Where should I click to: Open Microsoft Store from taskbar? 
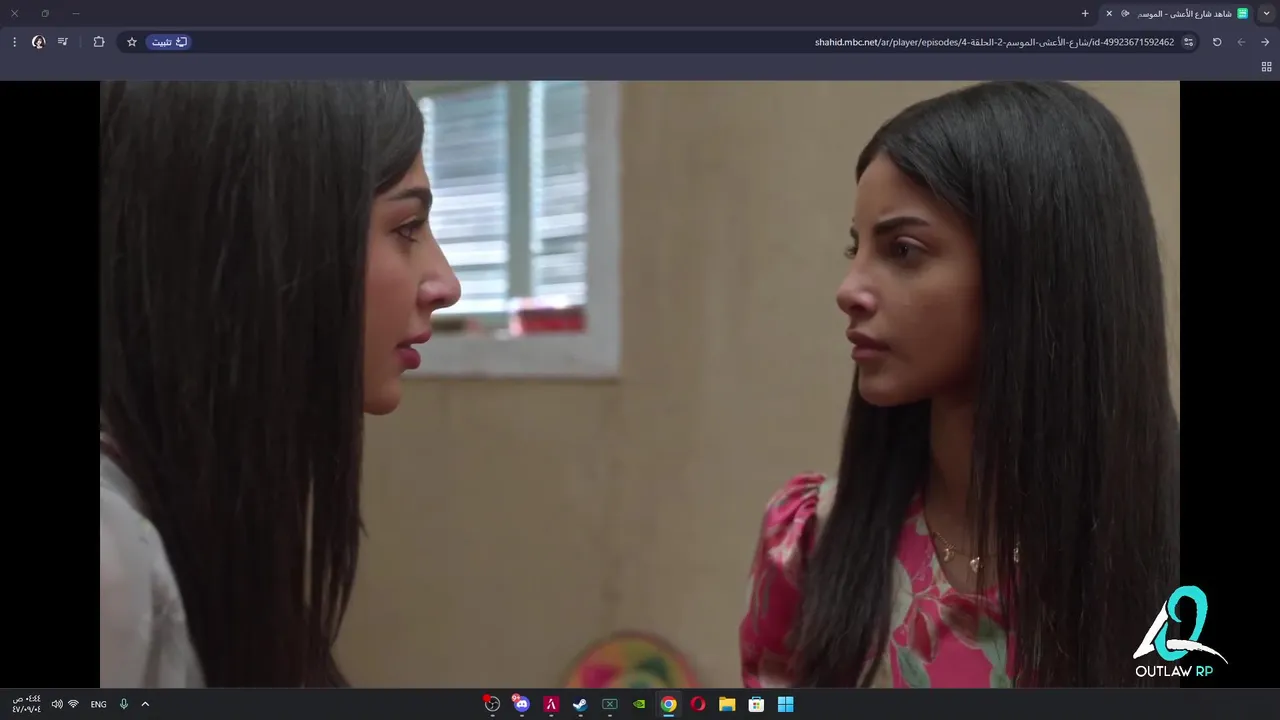pos(757,704)
